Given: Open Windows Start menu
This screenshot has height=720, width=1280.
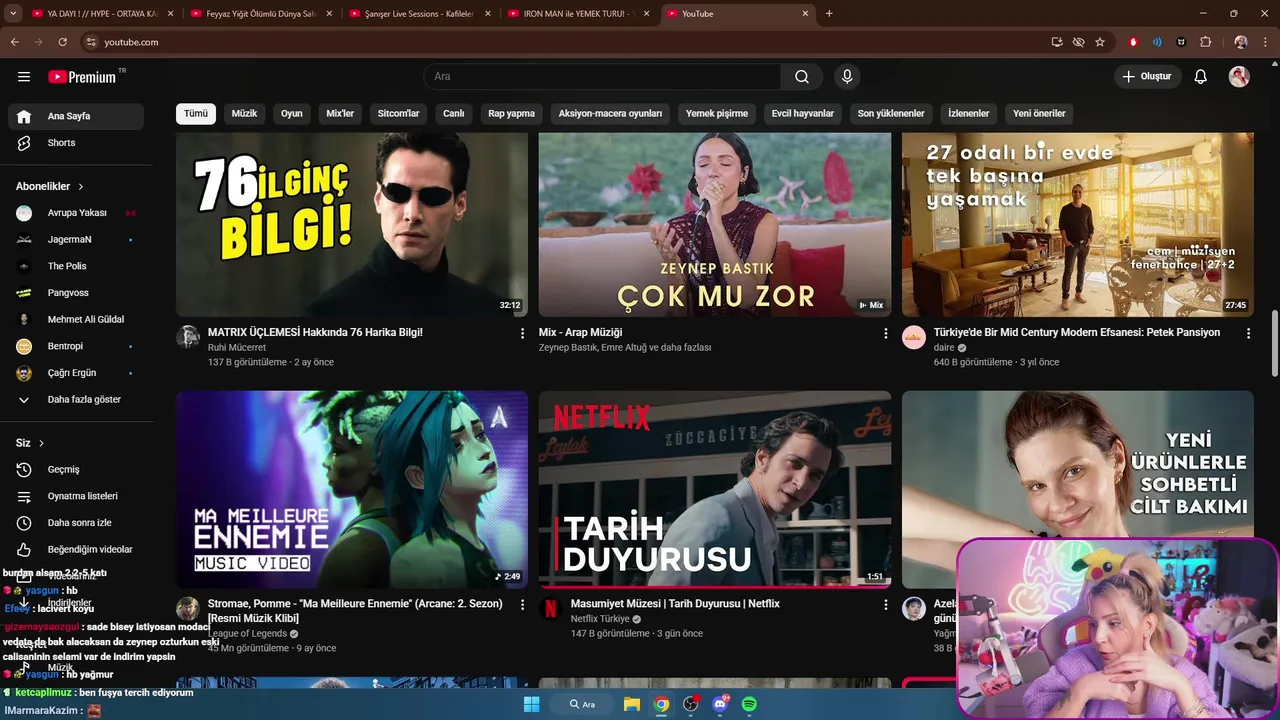Looking at the screenshot, I should tap(531, 704).
